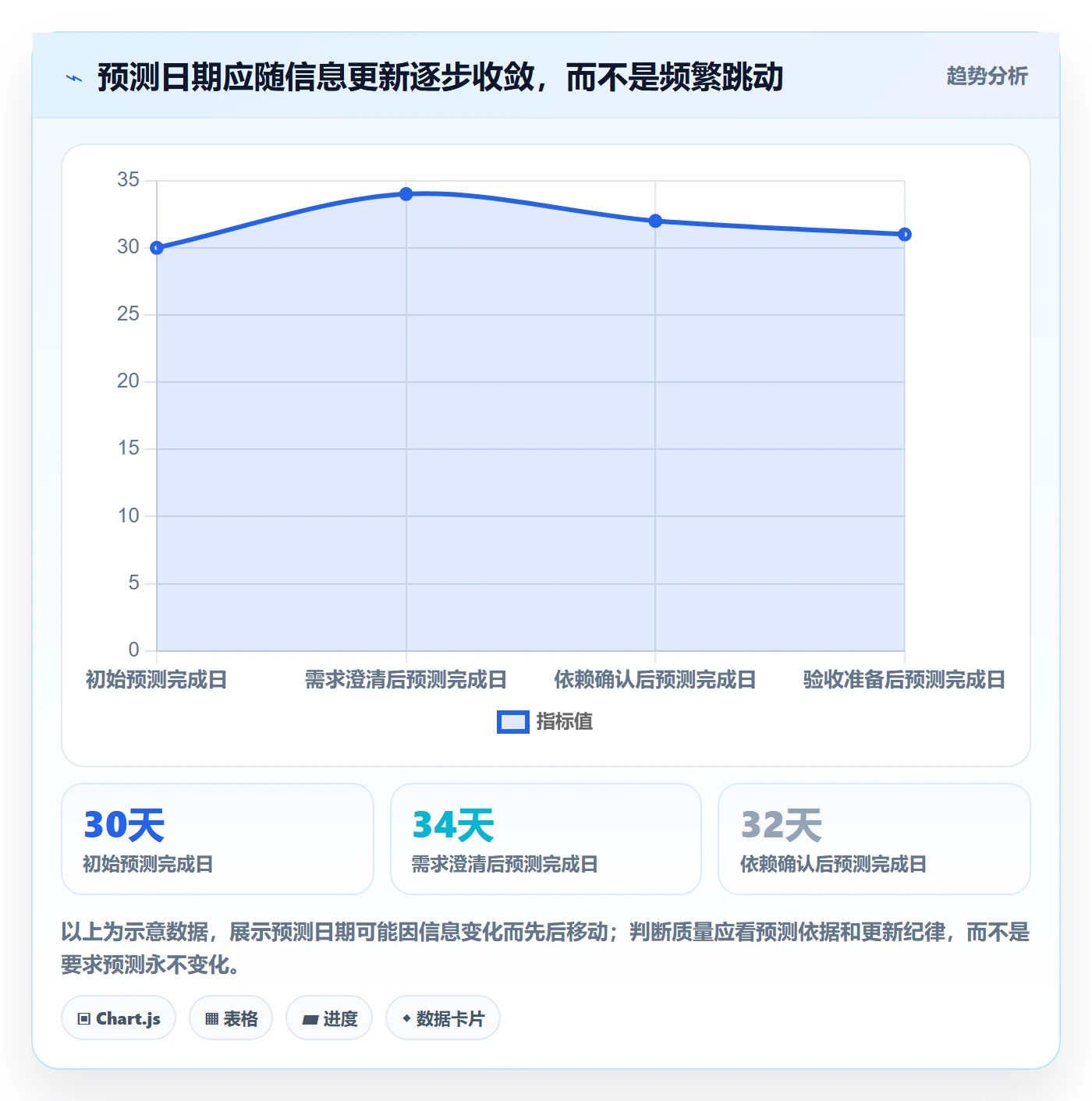Click card label 依赖确认后预测完成日 under 32天
The width and height of the screenshot is (1092, 1101).
833,864
